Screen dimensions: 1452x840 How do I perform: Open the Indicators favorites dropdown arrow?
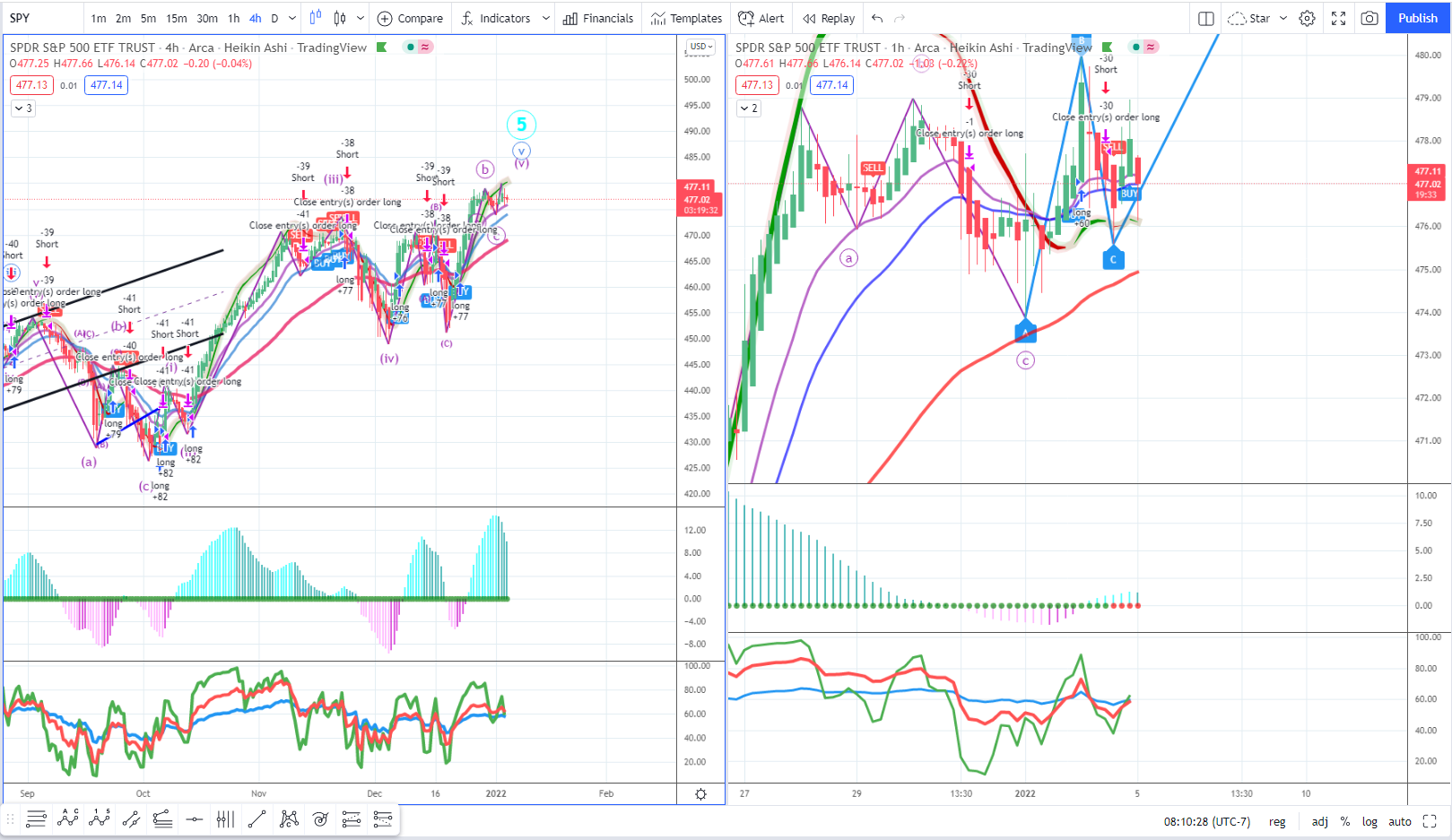[545, 18]
